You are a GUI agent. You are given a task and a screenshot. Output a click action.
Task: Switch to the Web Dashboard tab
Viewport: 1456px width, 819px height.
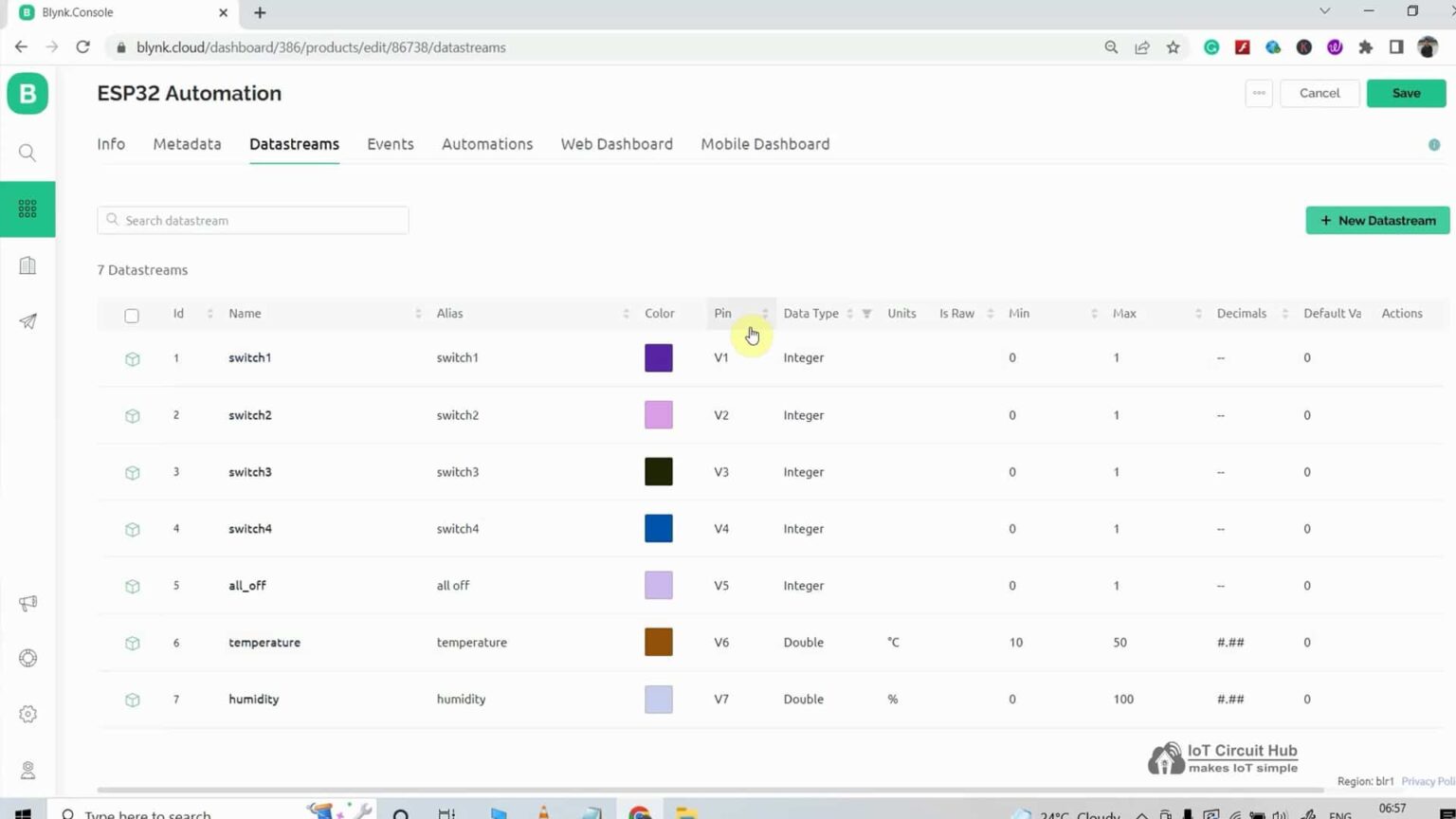click(616, 144)
